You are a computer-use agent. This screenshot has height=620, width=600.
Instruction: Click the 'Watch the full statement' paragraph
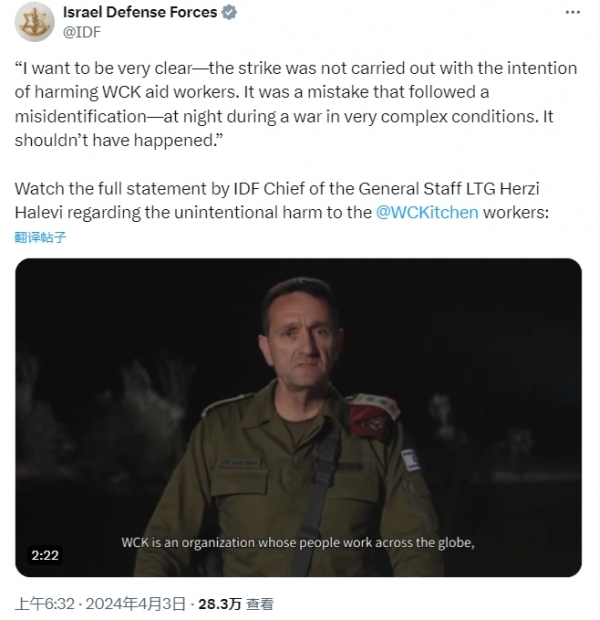point(282,200)
